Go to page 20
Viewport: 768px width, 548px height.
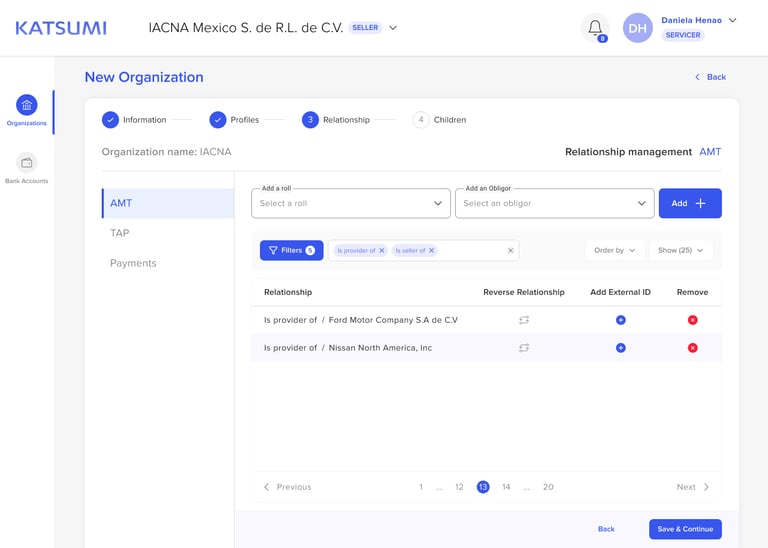coord(548,487)
